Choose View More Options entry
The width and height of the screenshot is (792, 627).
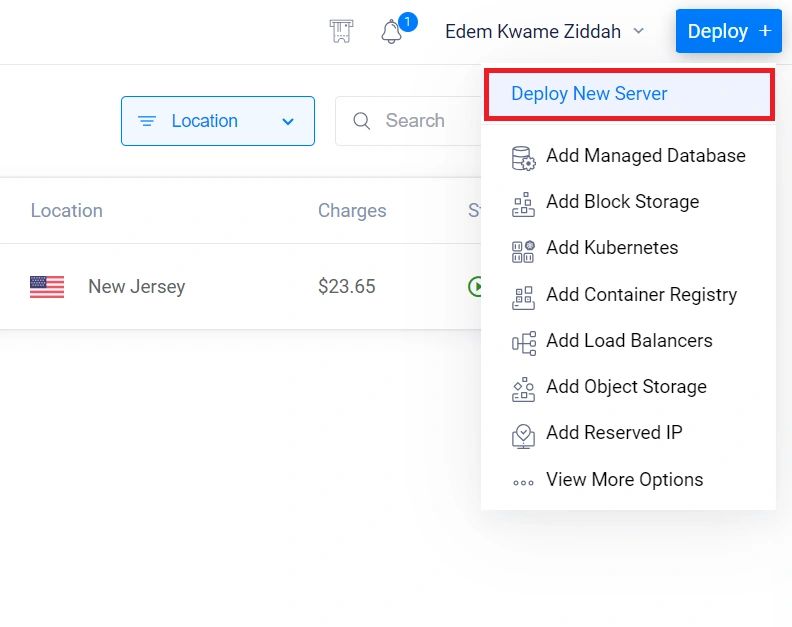(x=624, y=480)
